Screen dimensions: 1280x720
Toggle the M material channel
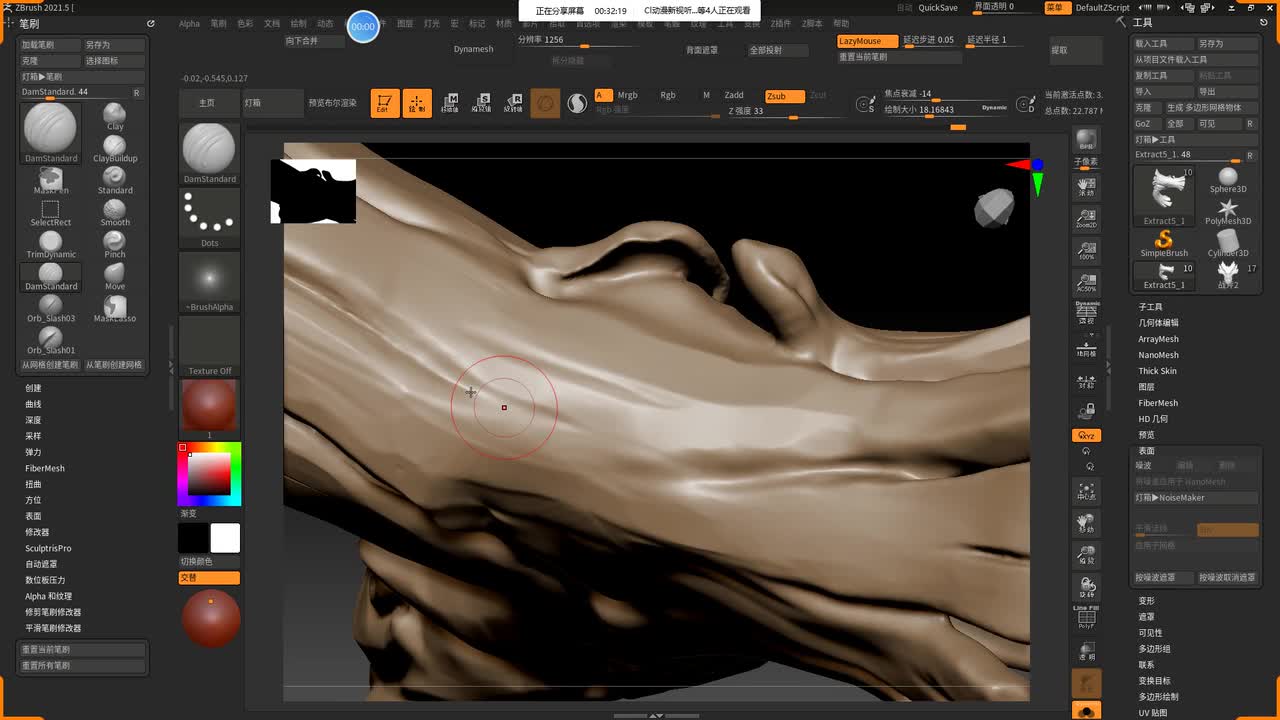pyautogui.click(x=706, y=95)
